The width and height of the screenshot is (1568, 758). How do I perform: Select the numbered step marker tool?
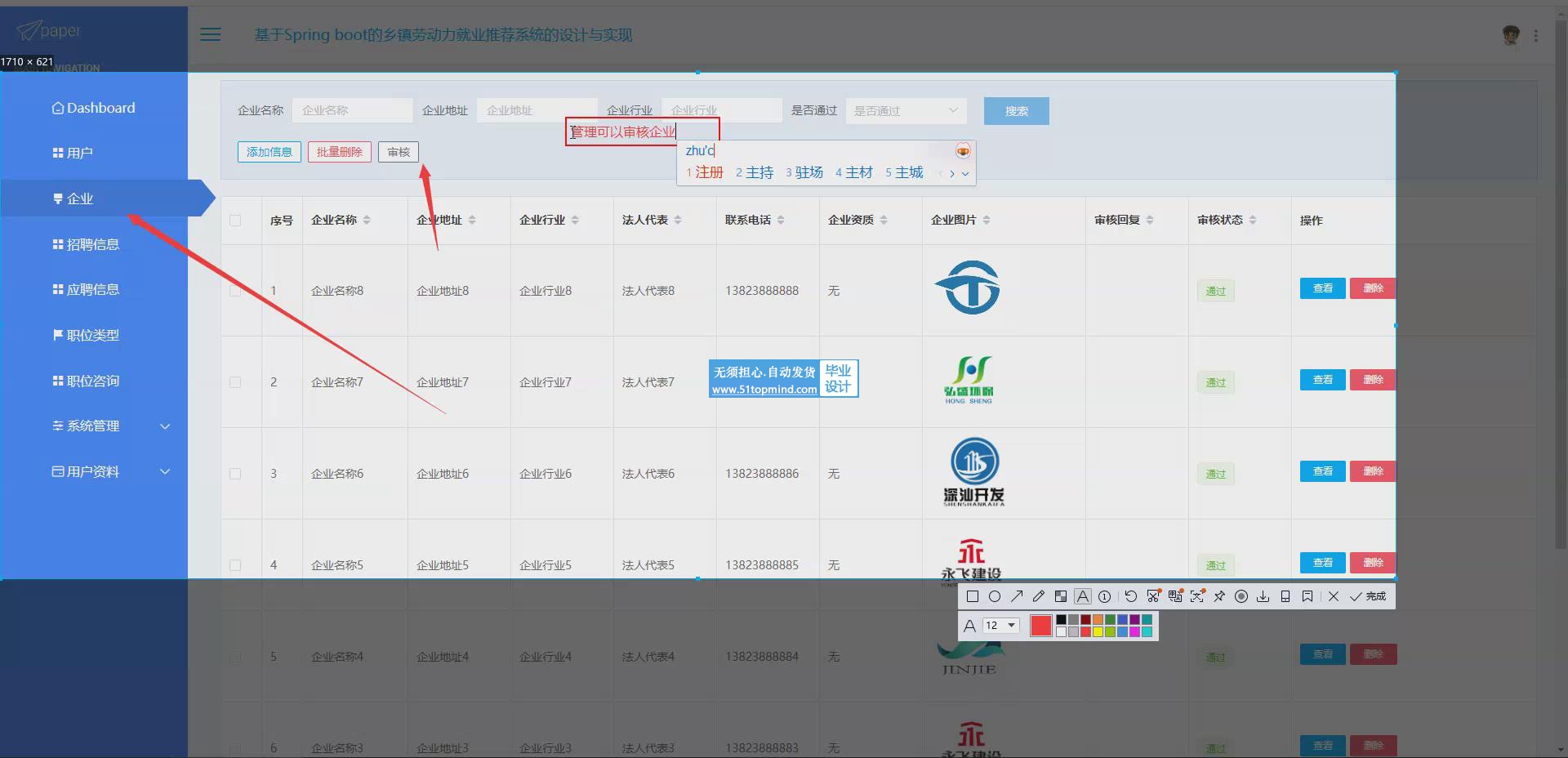point(1105,596)
